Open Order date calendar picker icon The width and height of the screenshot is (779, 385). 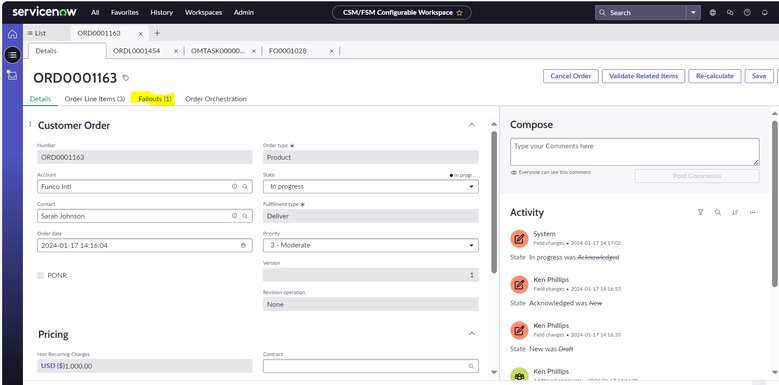click(243, 245)
